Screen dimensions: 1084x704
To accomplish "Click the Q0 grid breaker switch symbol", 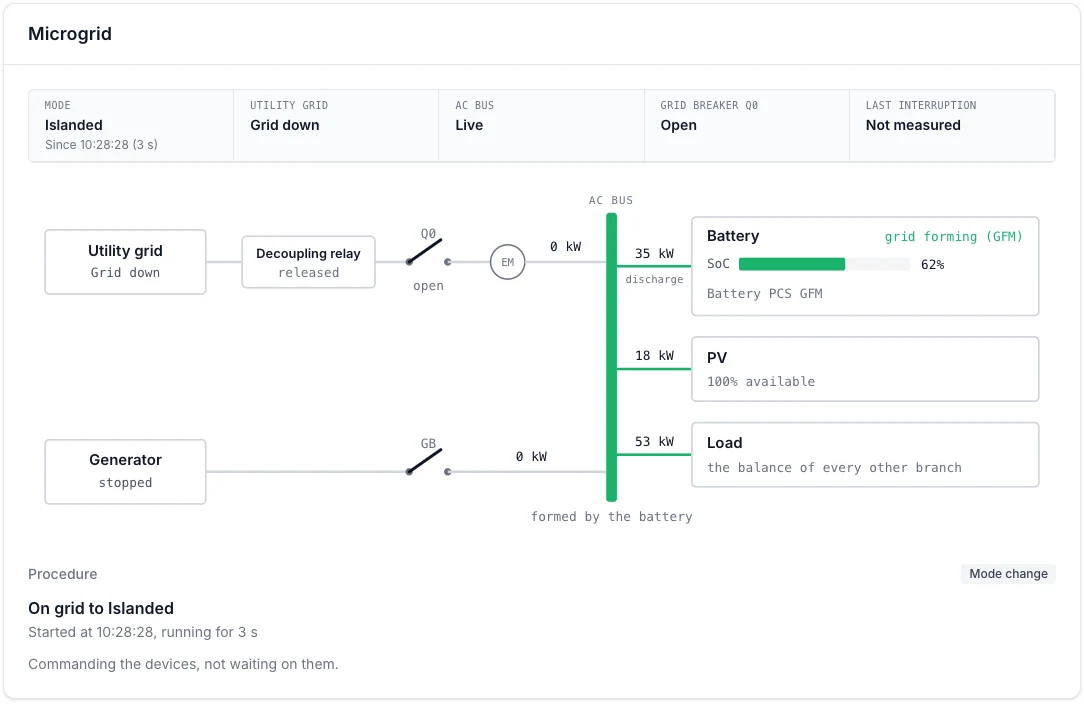I will point(429,252).
